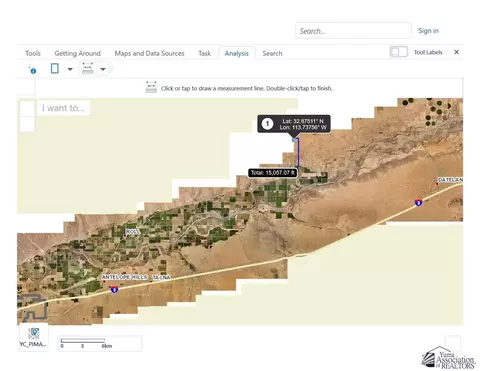Click the ANTELOPE HILLS map label
The width and height of the screenshot is (480, 371).
[124, 277]
